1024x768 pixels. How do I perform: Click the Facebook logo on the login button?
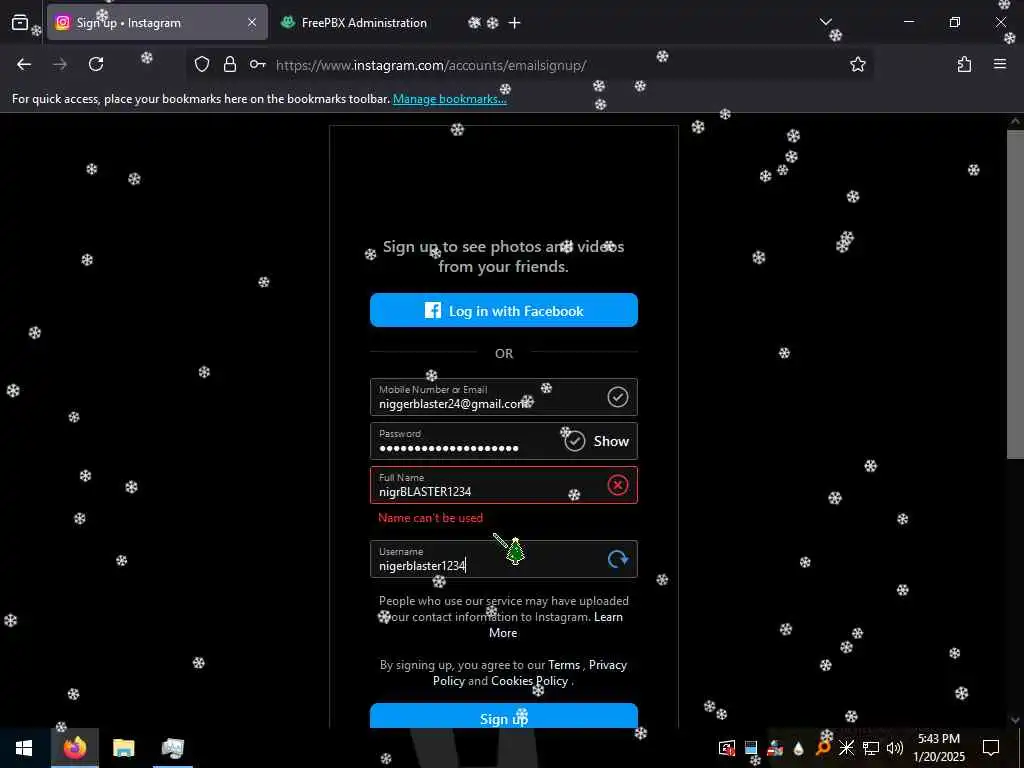coord(432,310)
